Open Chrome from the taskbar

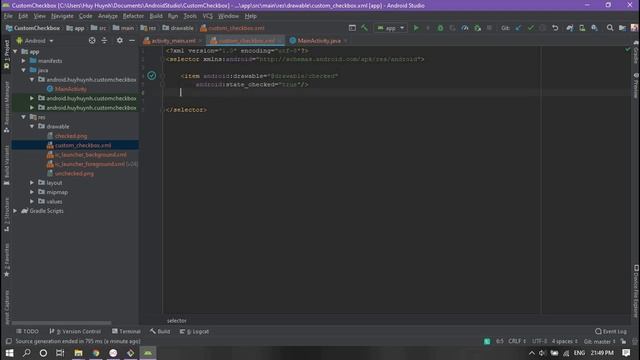click(x=96, y=353)
